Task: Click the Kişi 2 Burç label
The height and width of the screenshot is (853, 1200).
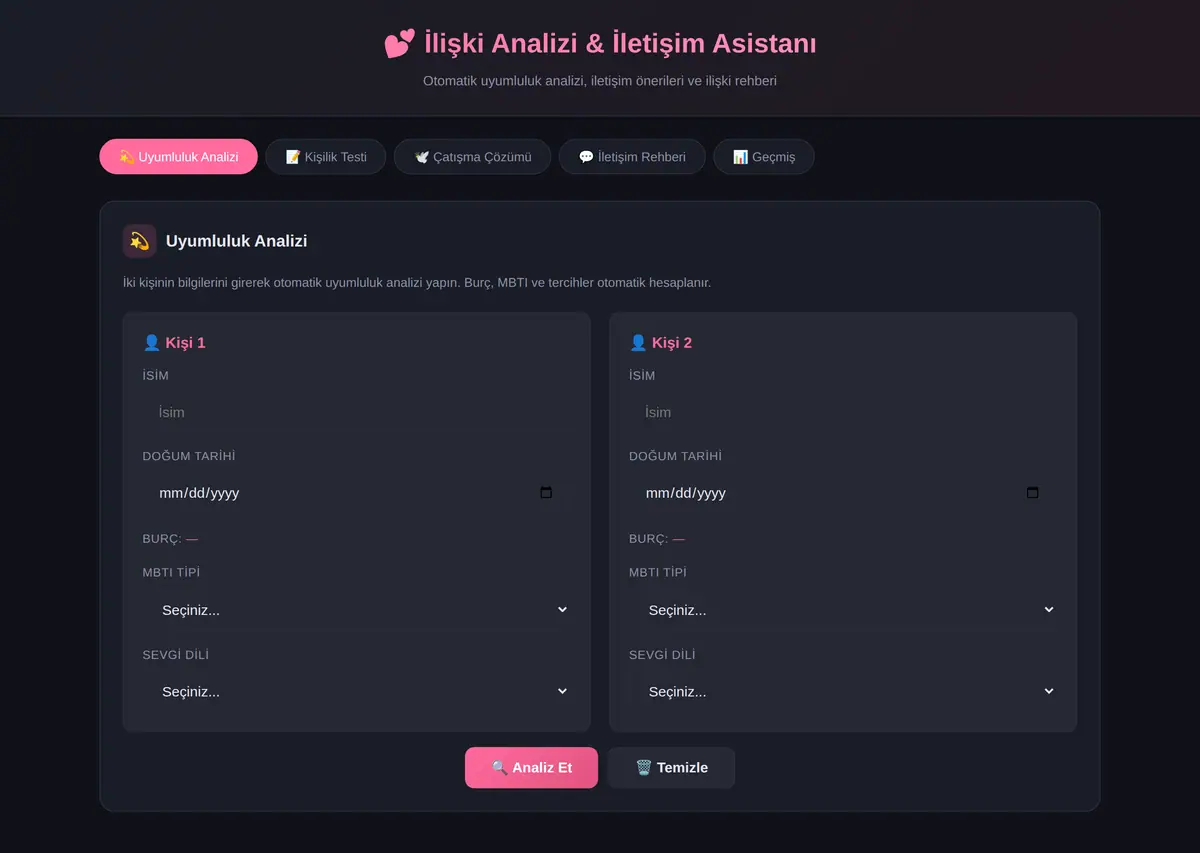Action: pyautogui.click(x=657, y=539)
